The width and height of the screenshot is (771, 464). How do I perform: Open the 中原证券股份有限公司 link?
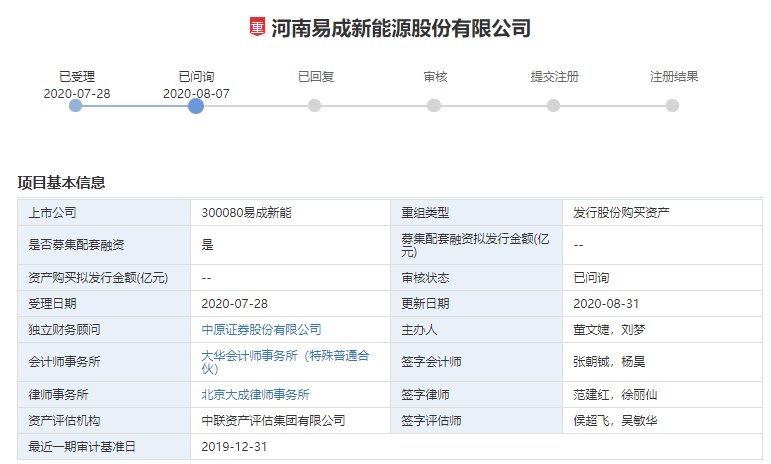tap(261, 329)
